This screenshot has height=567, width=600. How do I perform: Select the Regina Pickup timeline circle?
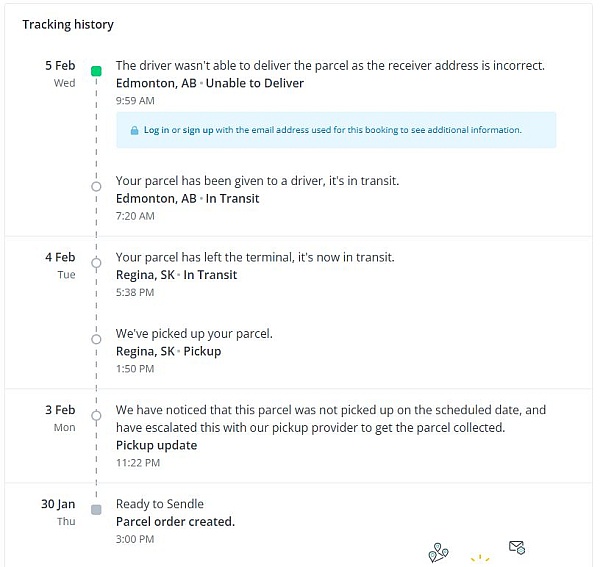pyautogui.click(x=96, y=339)
